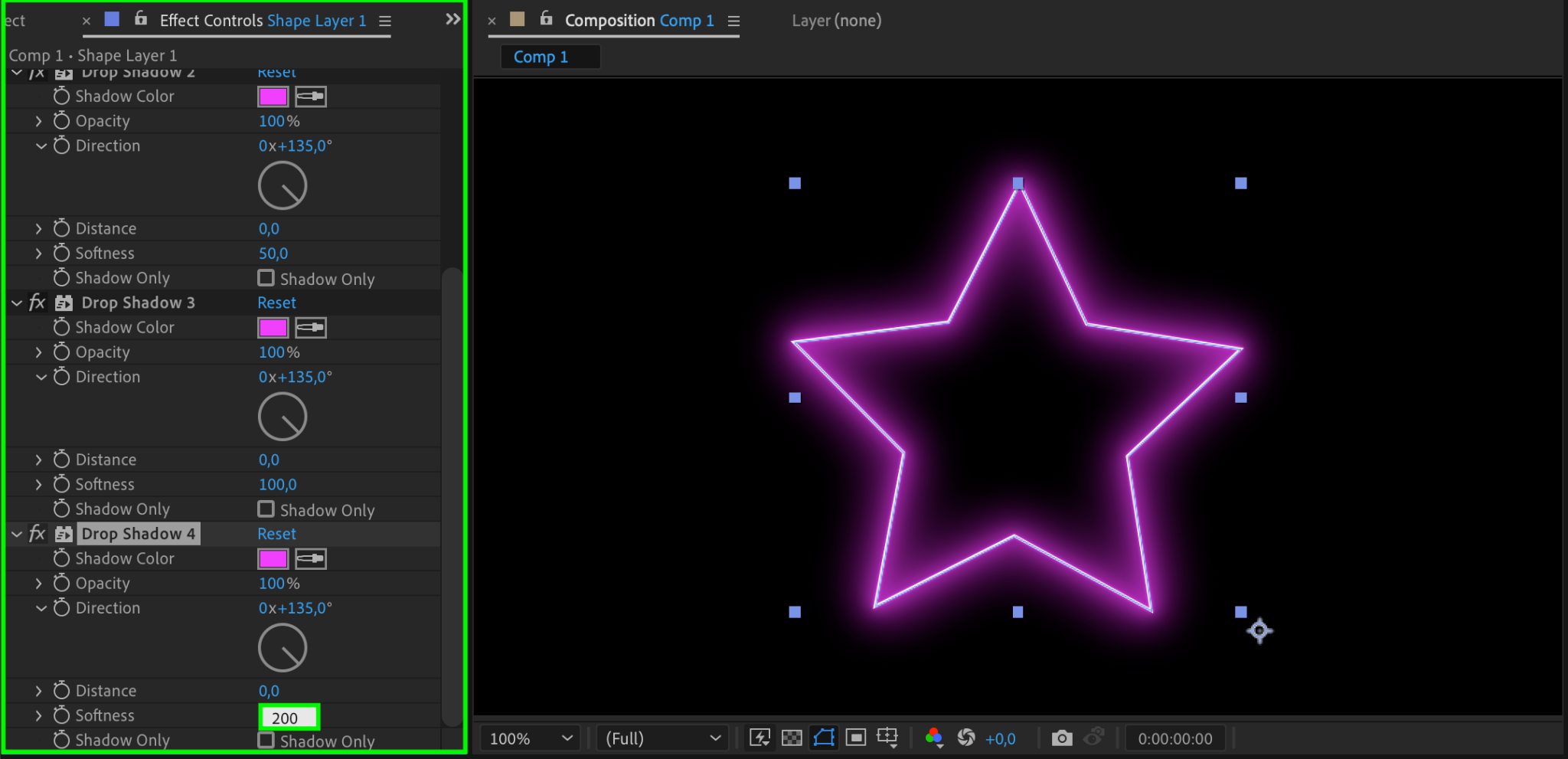The height and width of the screenshot is (759, 1568).
Task: Collapse the Drop Shadow 3 effect group
Action: pos(17,303)
